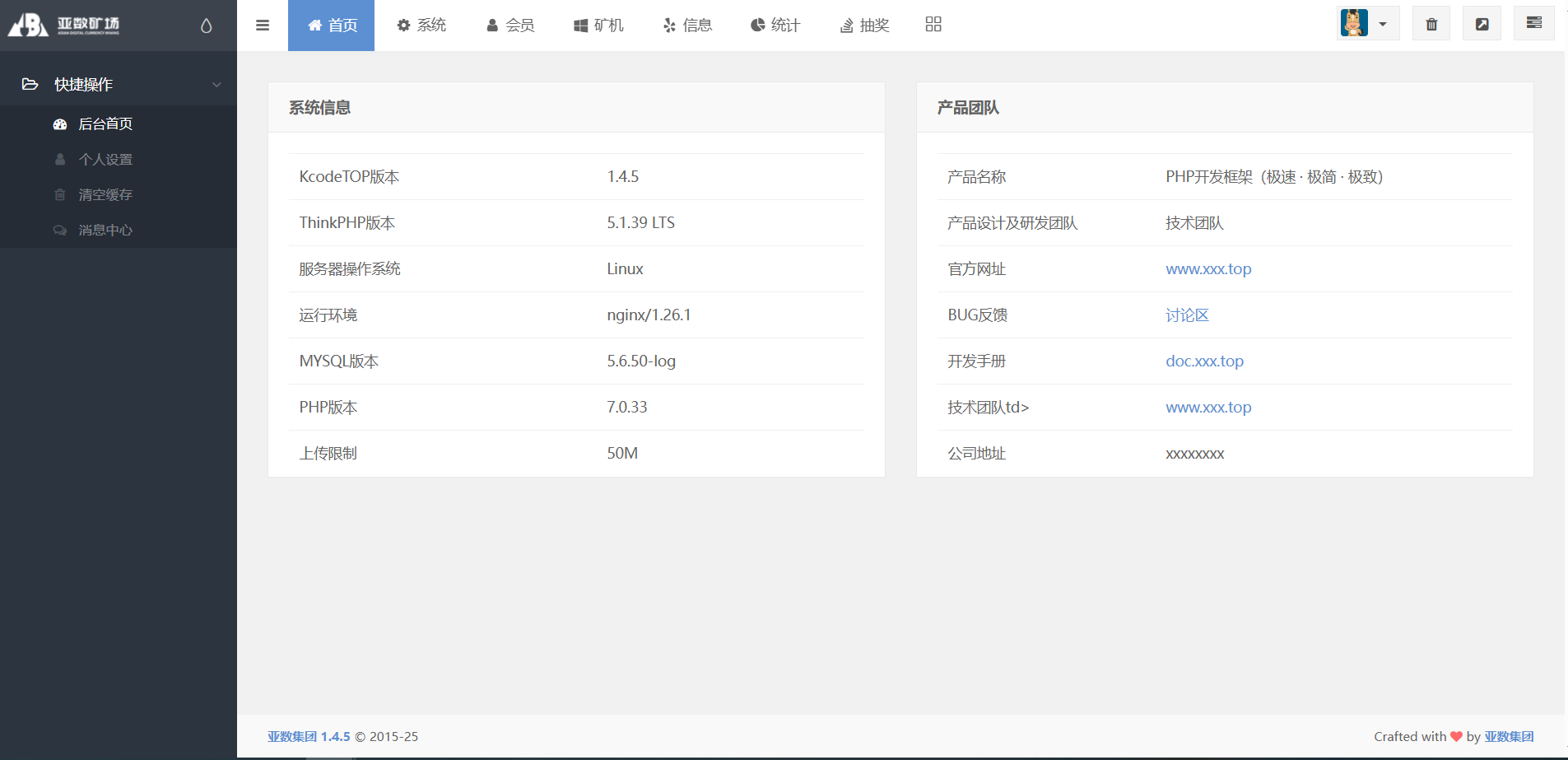Open the www.xxx.top link in 技术团队 row
Viewport: 1568px width, 760px height.
point(1208,408)
